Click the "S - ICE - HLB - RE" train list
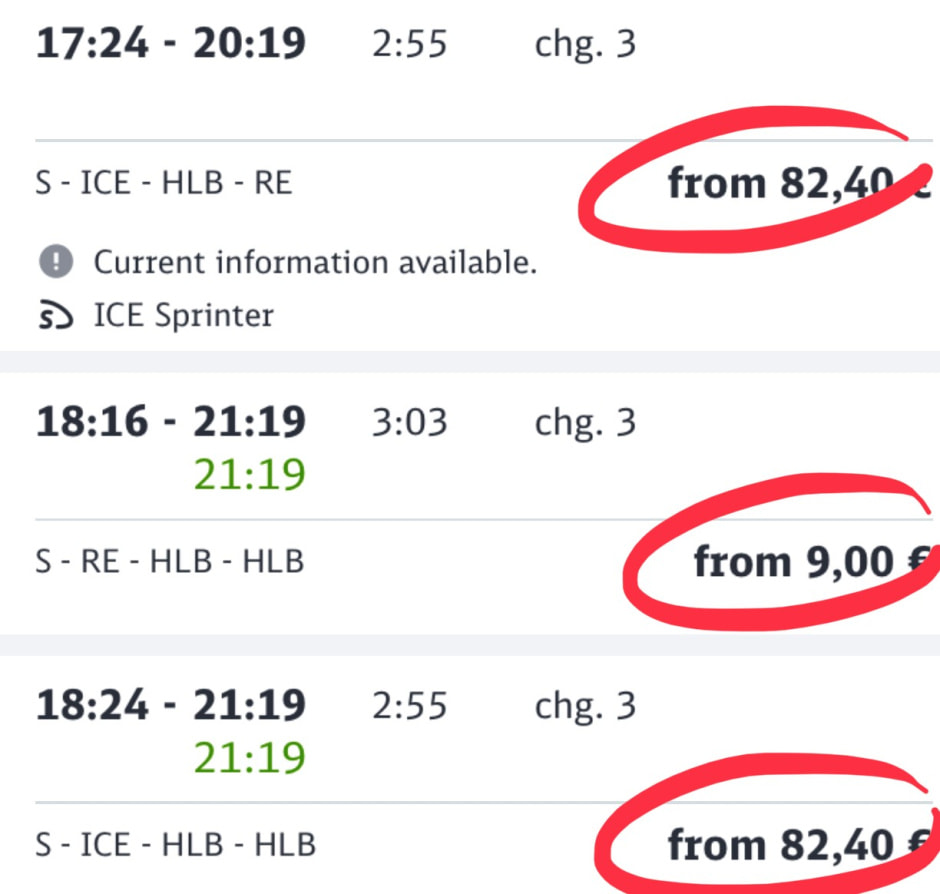This screenshot has width=940, height=894. click(x=164, y=184)
